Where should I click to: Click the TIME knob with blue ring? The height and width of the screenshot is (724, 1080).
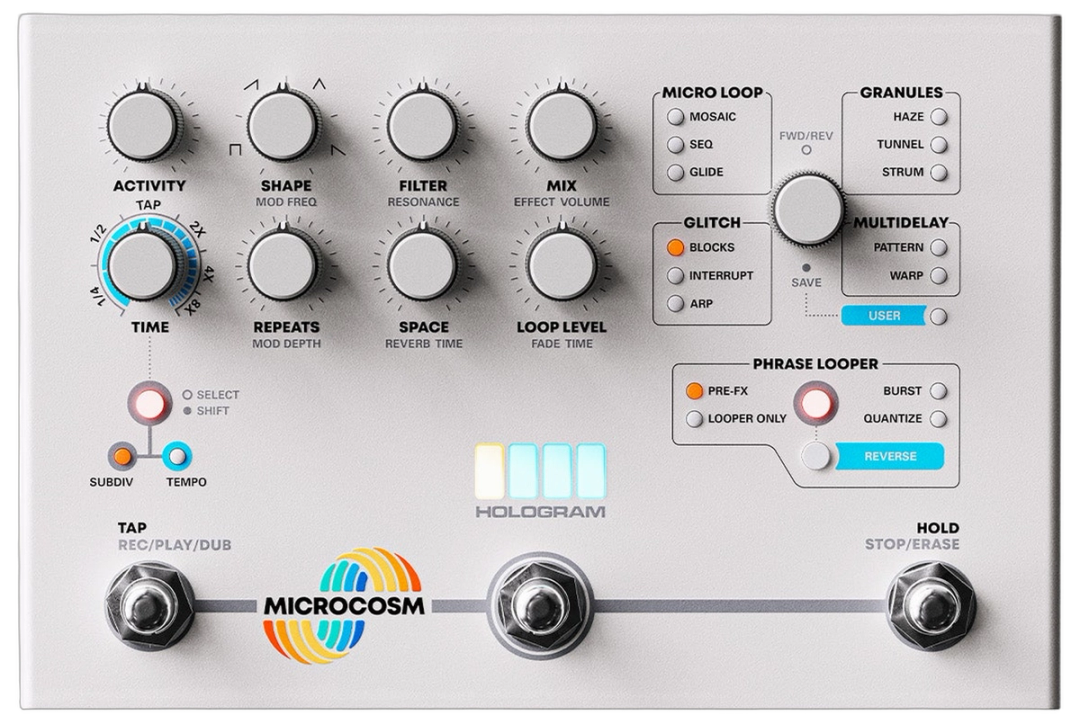point(143,265)
